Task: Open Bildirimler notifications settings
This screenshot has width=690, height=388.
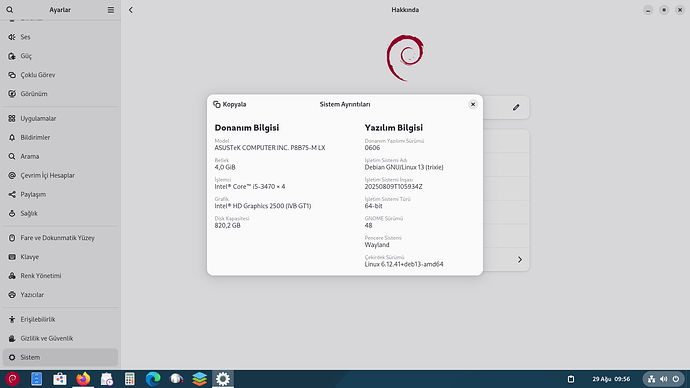Action: (60, 137)
